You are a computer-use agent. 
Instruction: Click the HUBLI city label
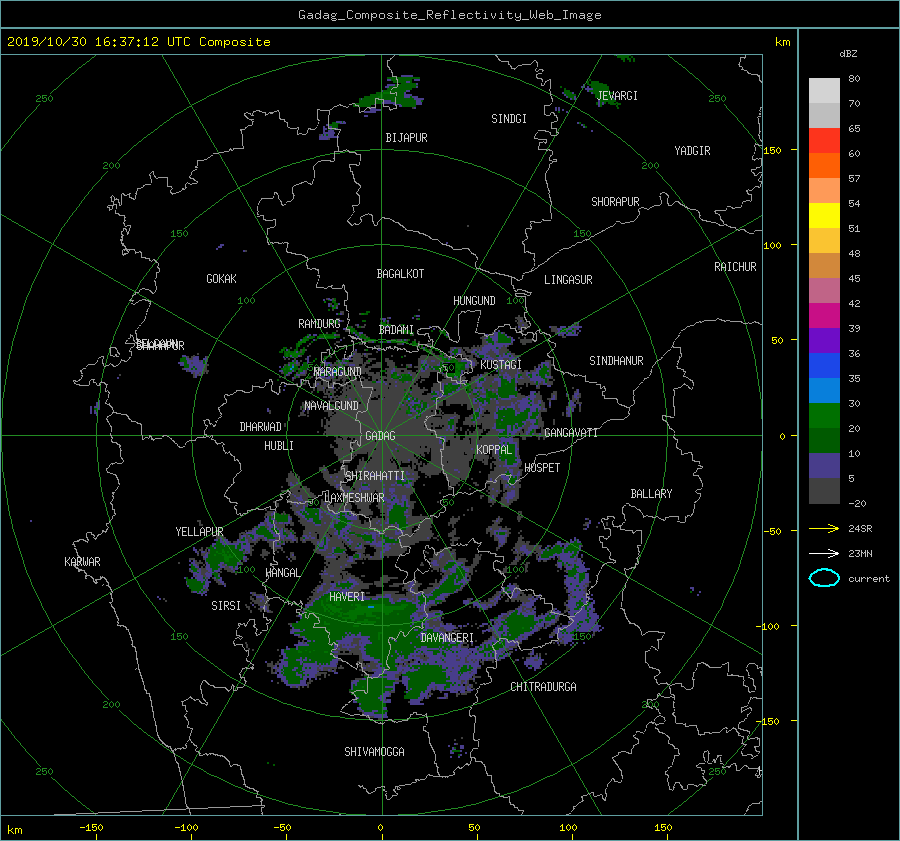coord(279,446)
